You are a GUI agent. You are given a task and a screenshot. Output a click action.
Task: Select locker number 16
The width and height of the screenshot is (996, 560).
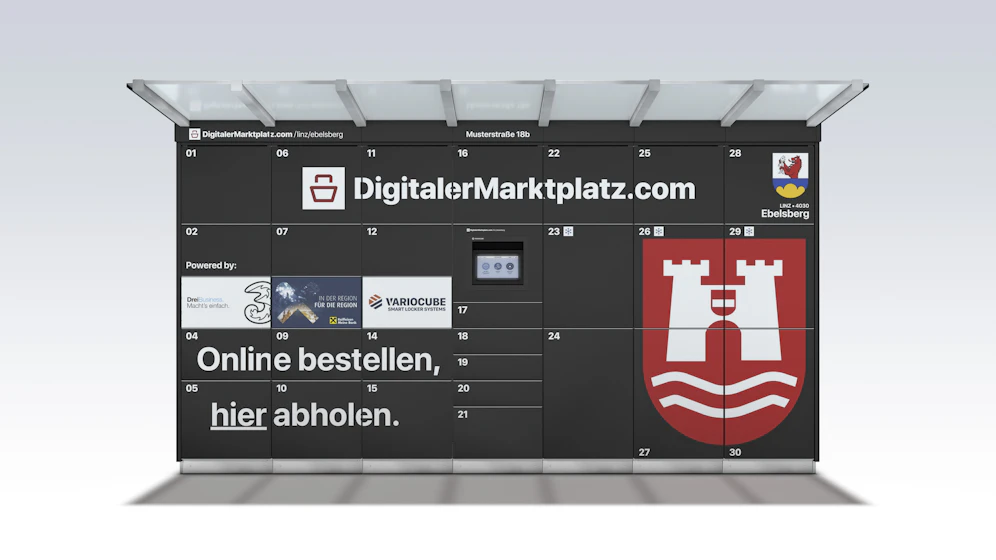[462, 153]
